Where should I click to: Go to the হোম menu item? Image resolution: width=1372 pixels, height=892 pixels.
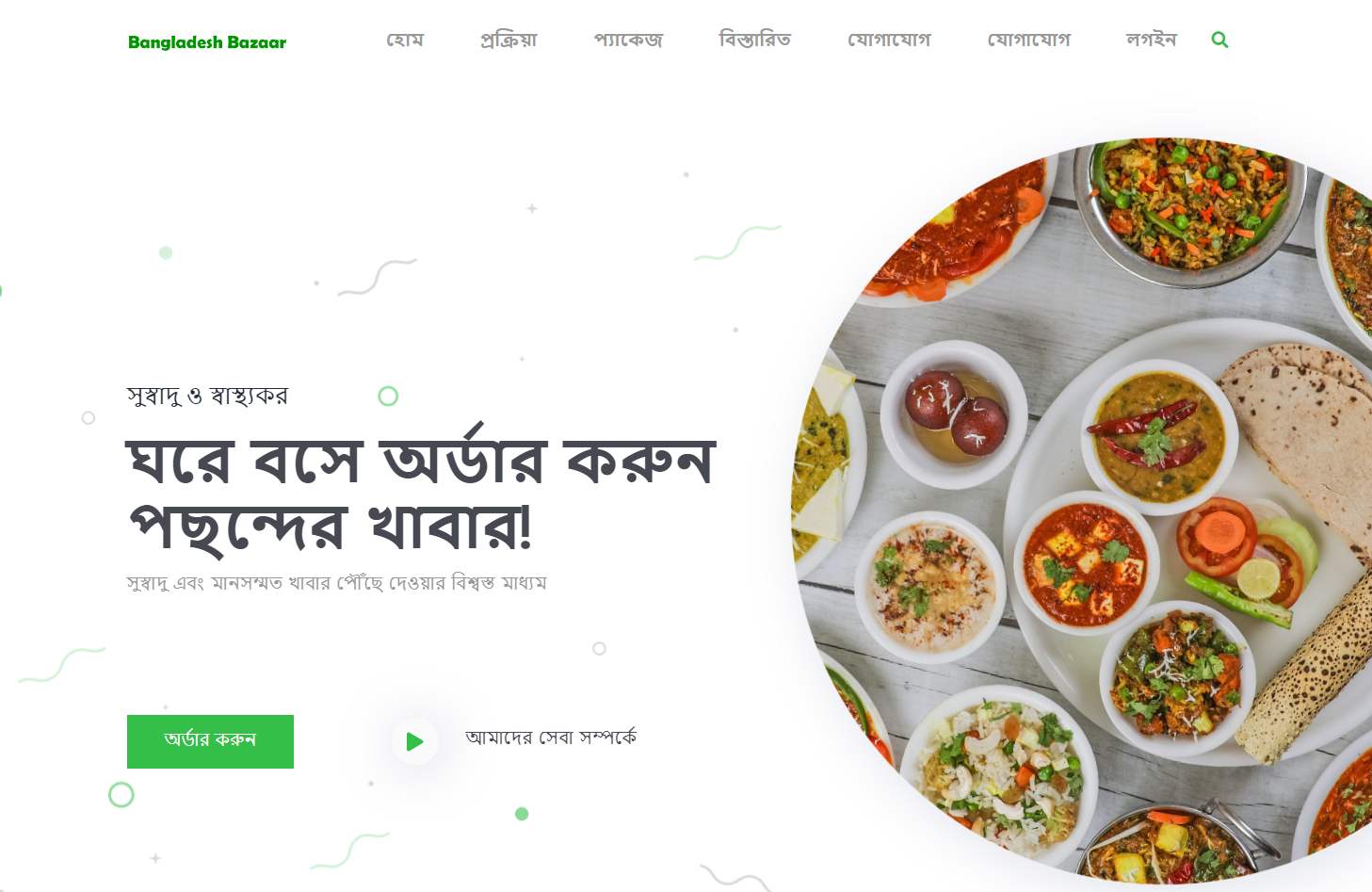click(x=405, y=40)
